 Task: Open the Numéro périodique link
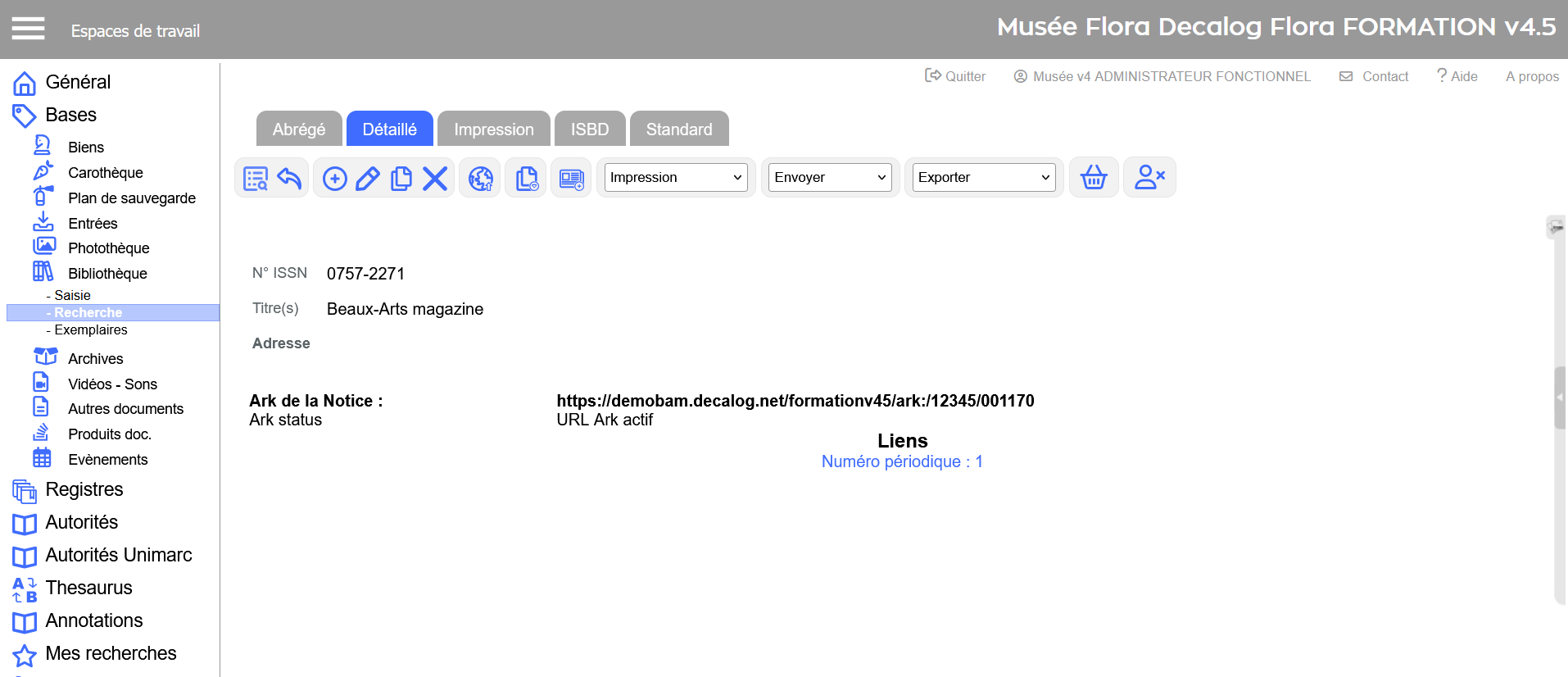902,461
